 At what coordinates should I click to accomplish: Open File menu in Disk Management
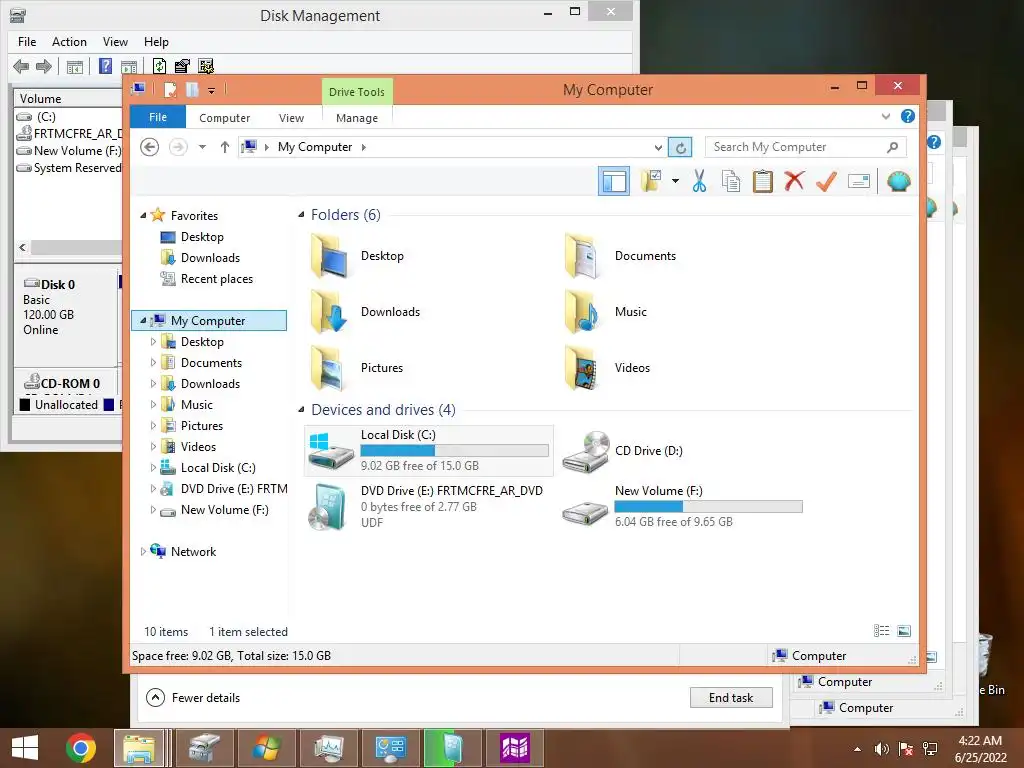pos(27,42)
